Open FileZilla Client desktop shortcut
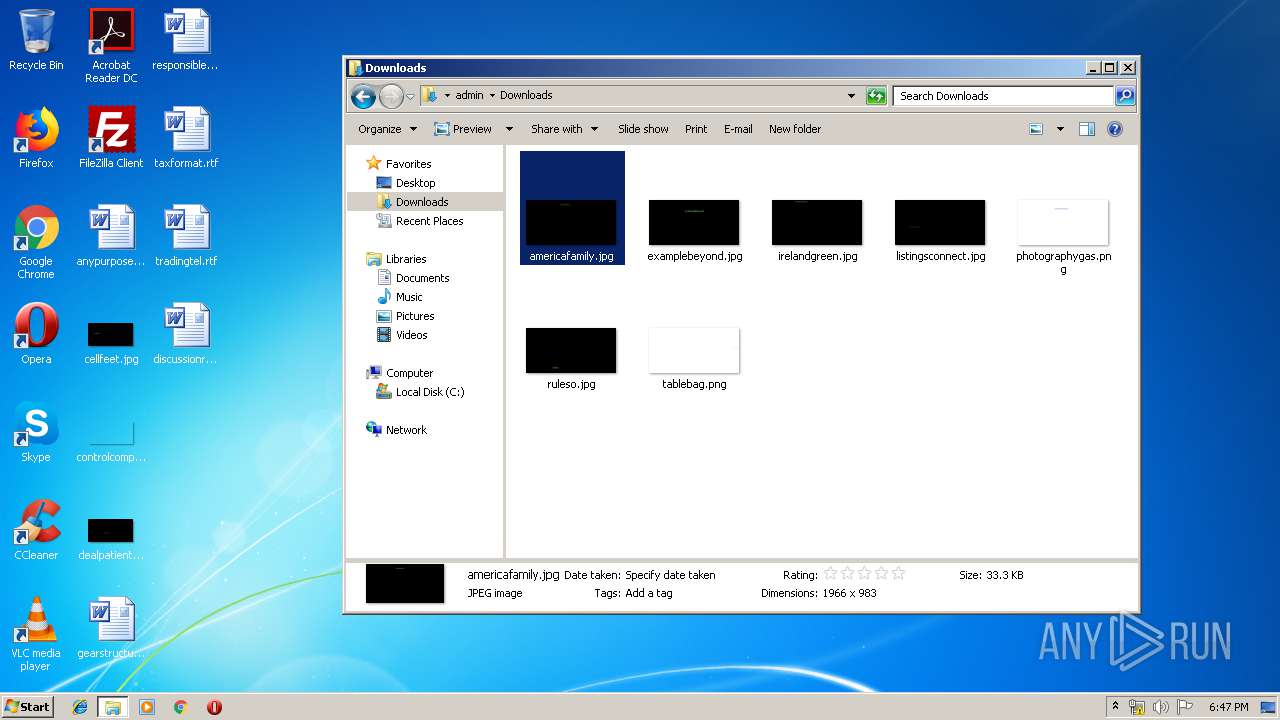Image resolution: width=1280 pixels, height=720 pixels. (111, 138)
